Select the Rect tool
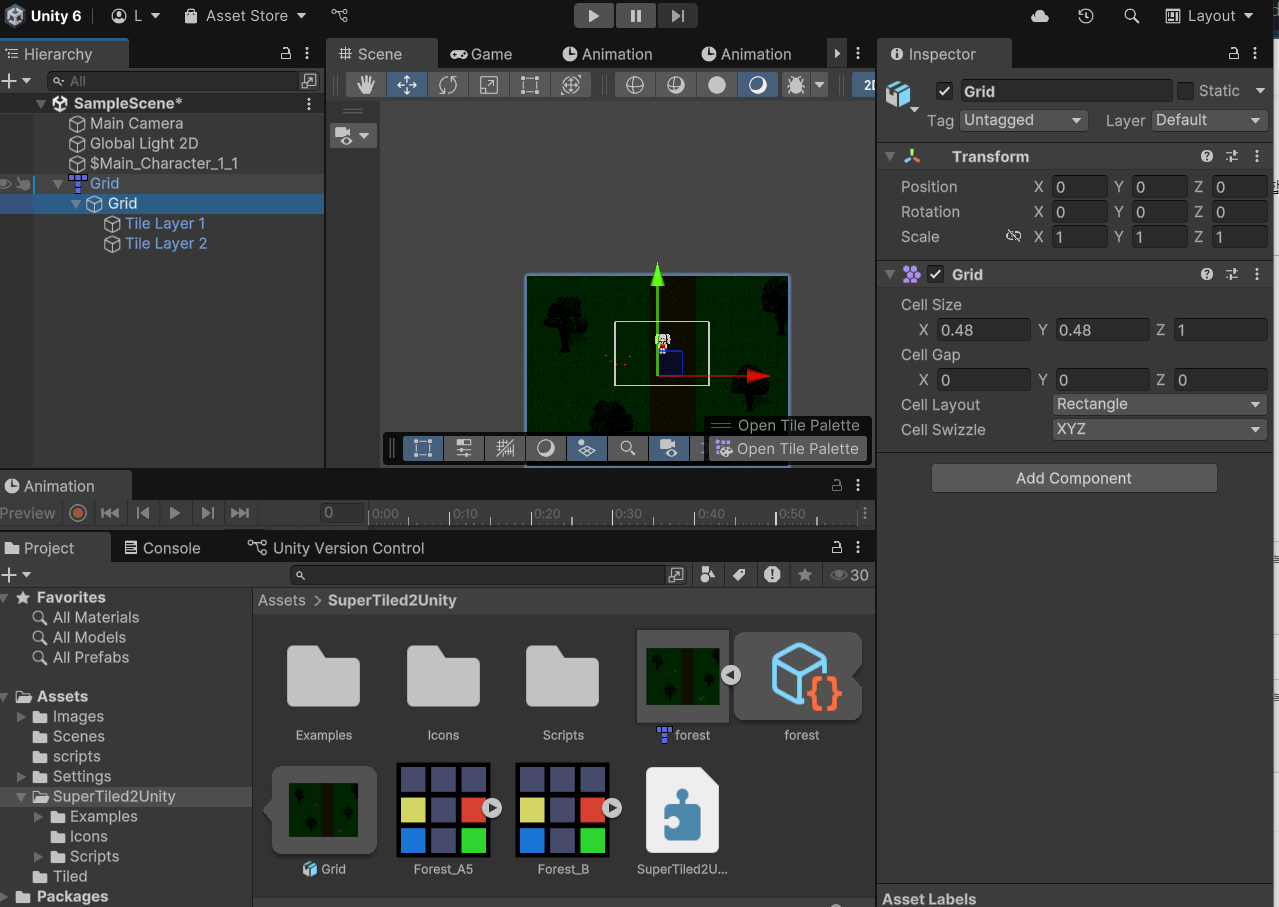This screenshot has height=907, width=1279. 530,85
